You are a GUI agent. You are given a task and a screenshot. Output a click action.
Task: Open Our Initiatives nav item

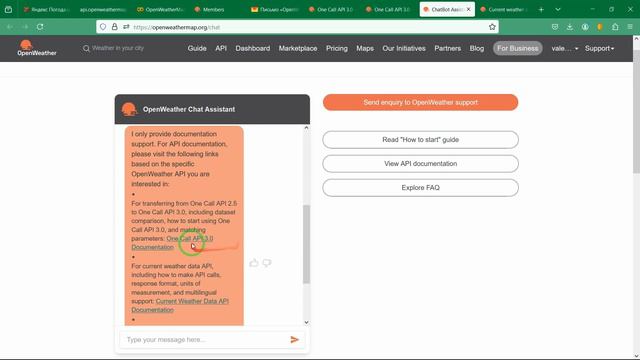click(x=404, y=48)
